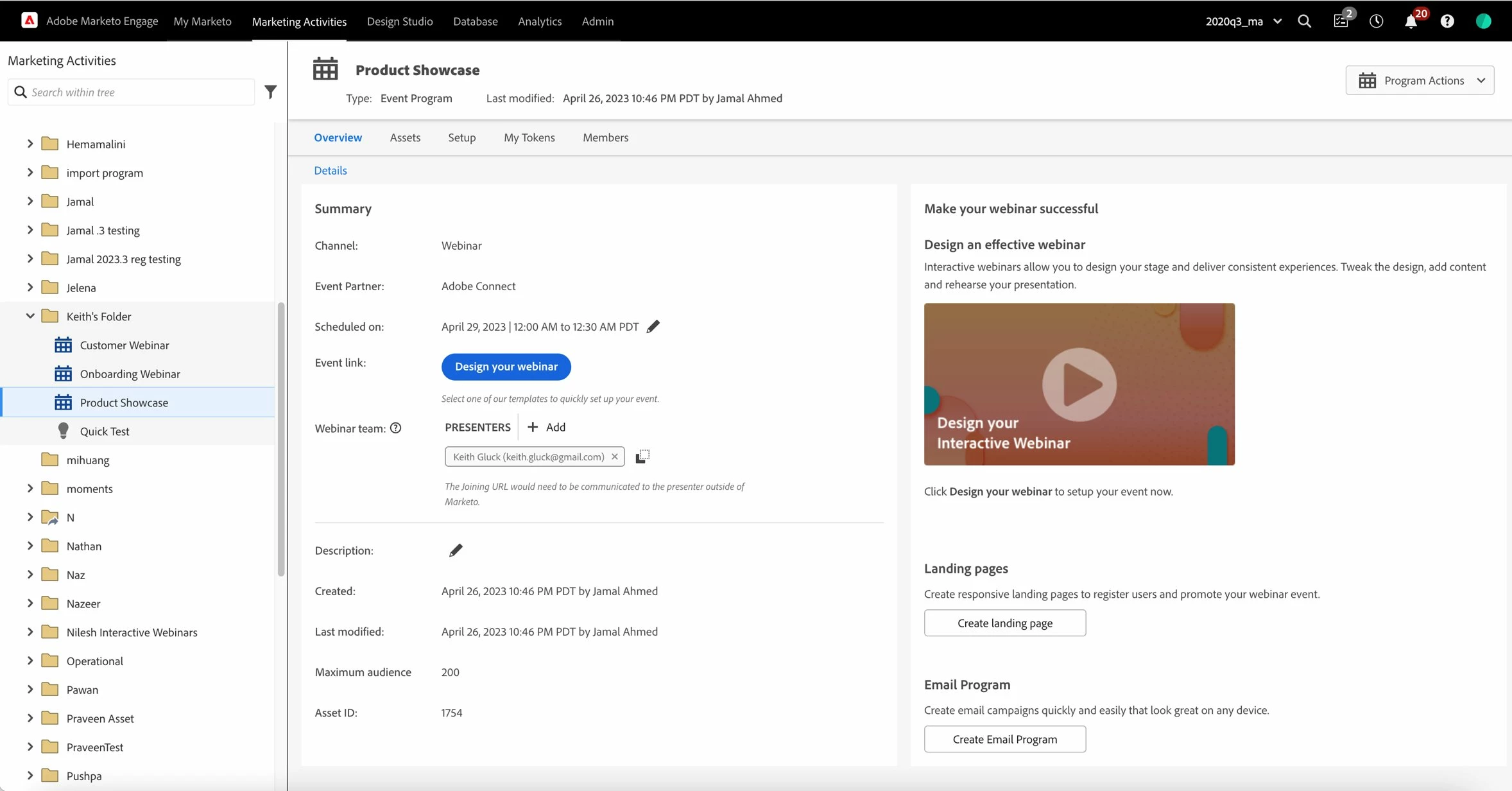
Task: Click Create landing page button
Action: click(1004, 623)
